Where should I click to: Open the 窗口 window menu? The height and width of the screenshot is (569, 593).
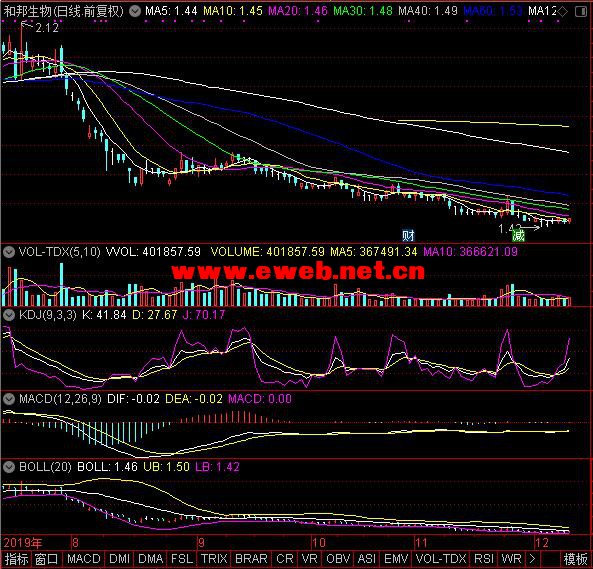[47, 559]
